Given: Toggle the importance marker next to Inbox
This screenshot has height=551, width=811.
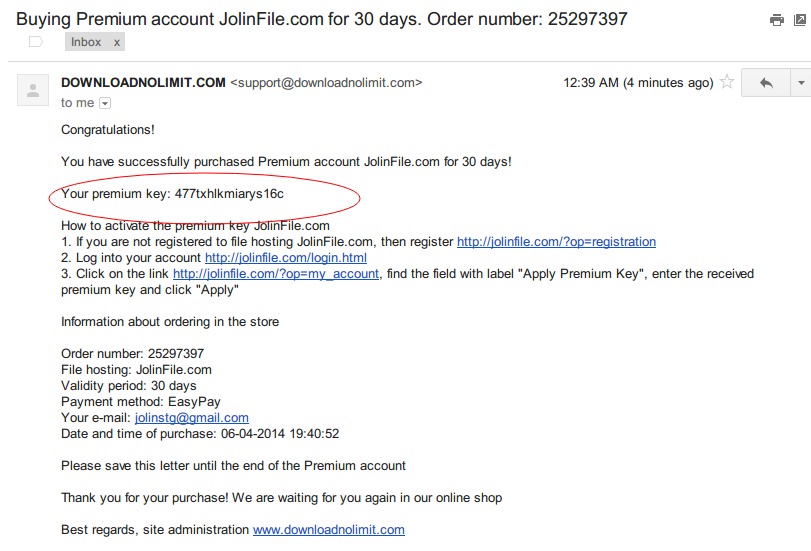Looking at the screenshot, I should [36, 42].
